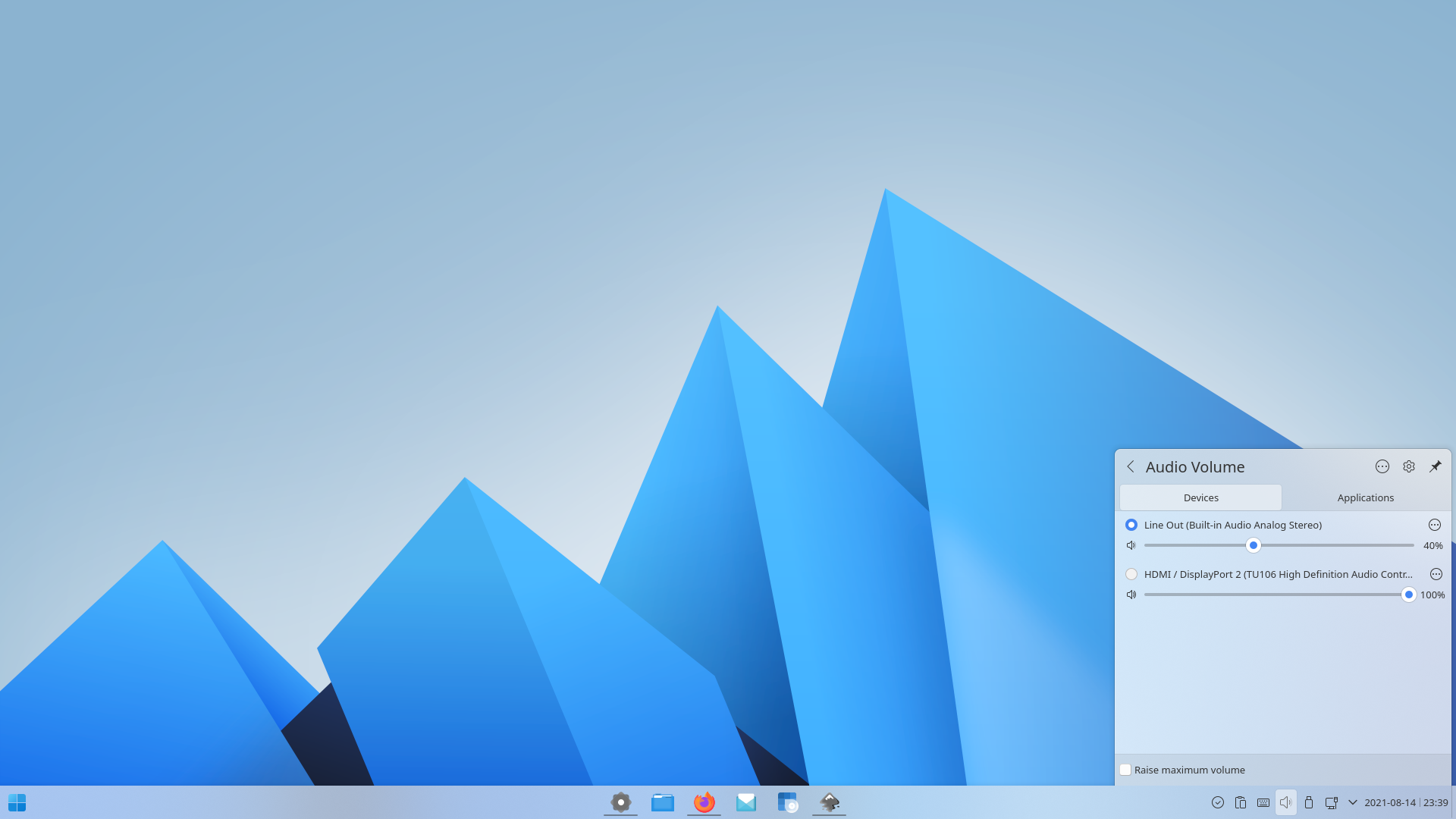Click the 100% HDMI volume value
This screenshot has height=819, width=1456.
tap(1432, 595)
